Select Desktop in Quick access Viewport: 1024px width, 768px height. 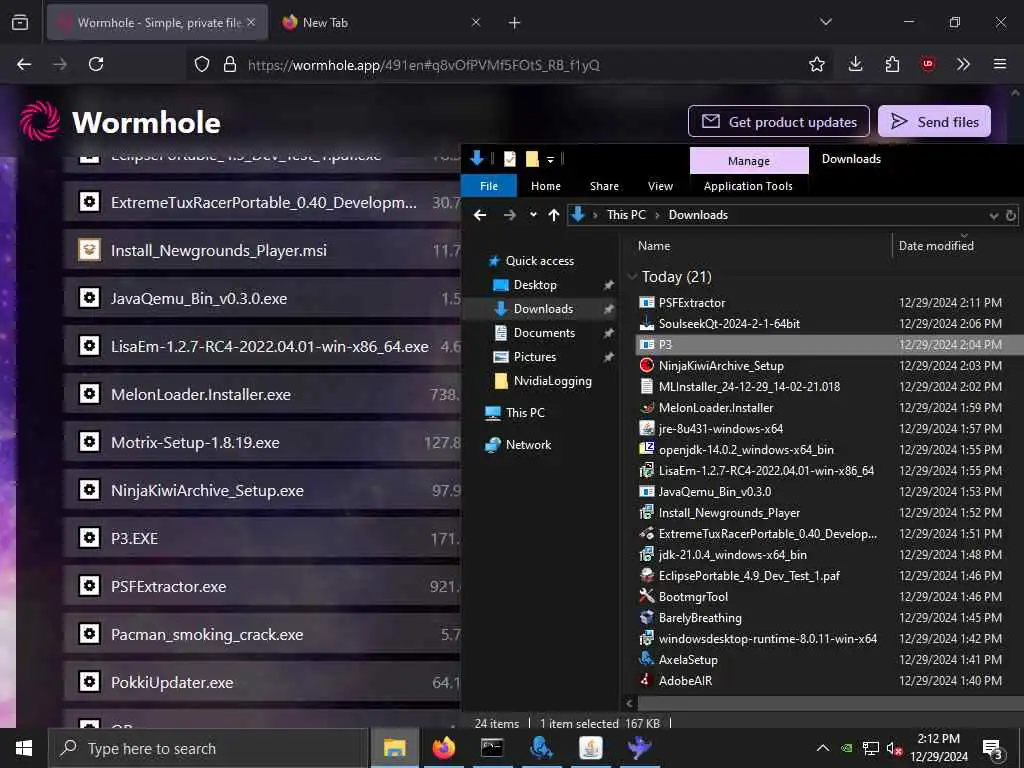tap(535, 285)
